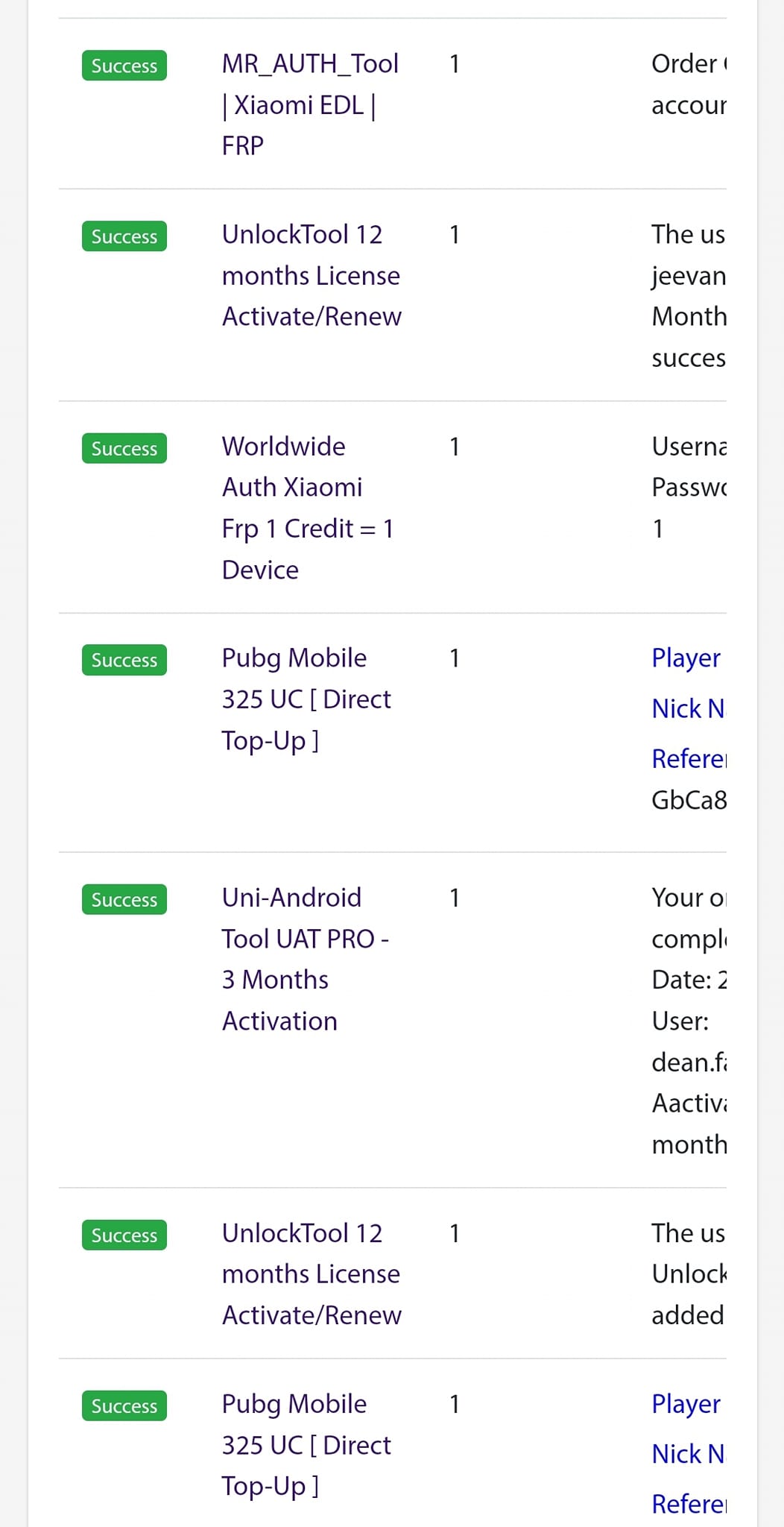Click Success badge of jeevan UnlockTool order

pyautogui.click(x=124, y=236)
